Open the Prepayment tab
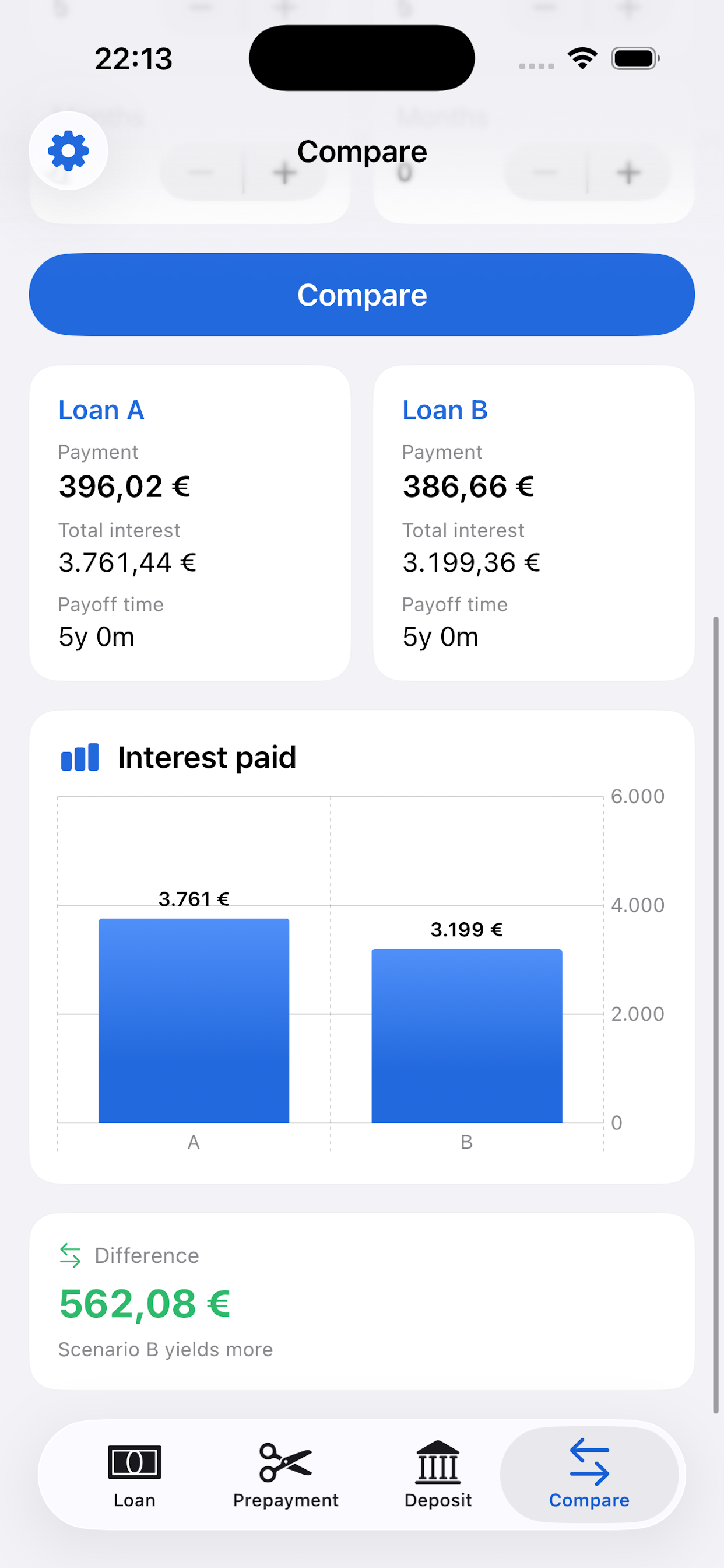724x1568 pixels. tap(285, 1475)
